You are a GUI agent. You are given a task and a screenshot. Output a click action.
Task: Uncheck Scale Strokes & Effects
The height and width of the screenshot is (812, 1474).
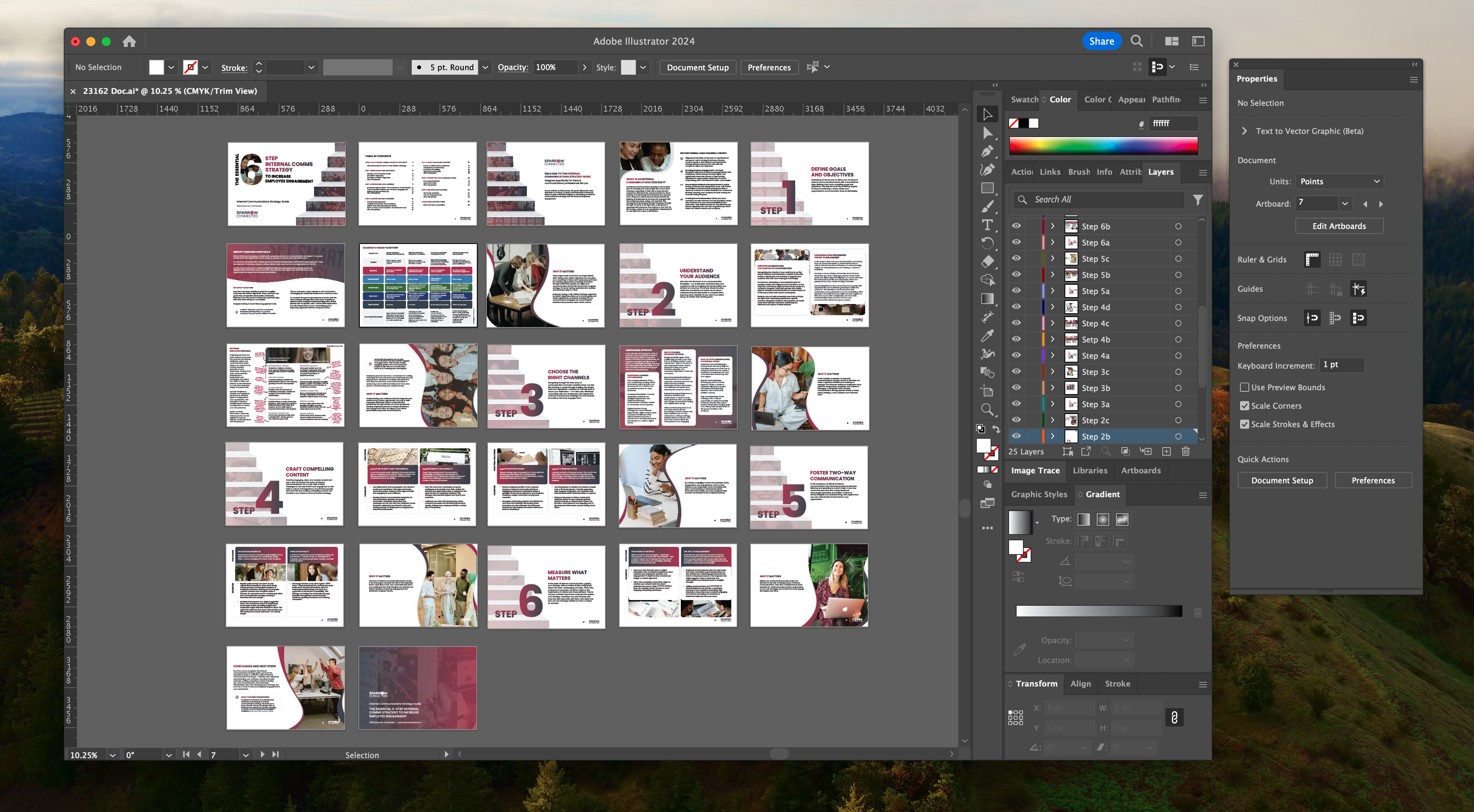[1245, 424]
